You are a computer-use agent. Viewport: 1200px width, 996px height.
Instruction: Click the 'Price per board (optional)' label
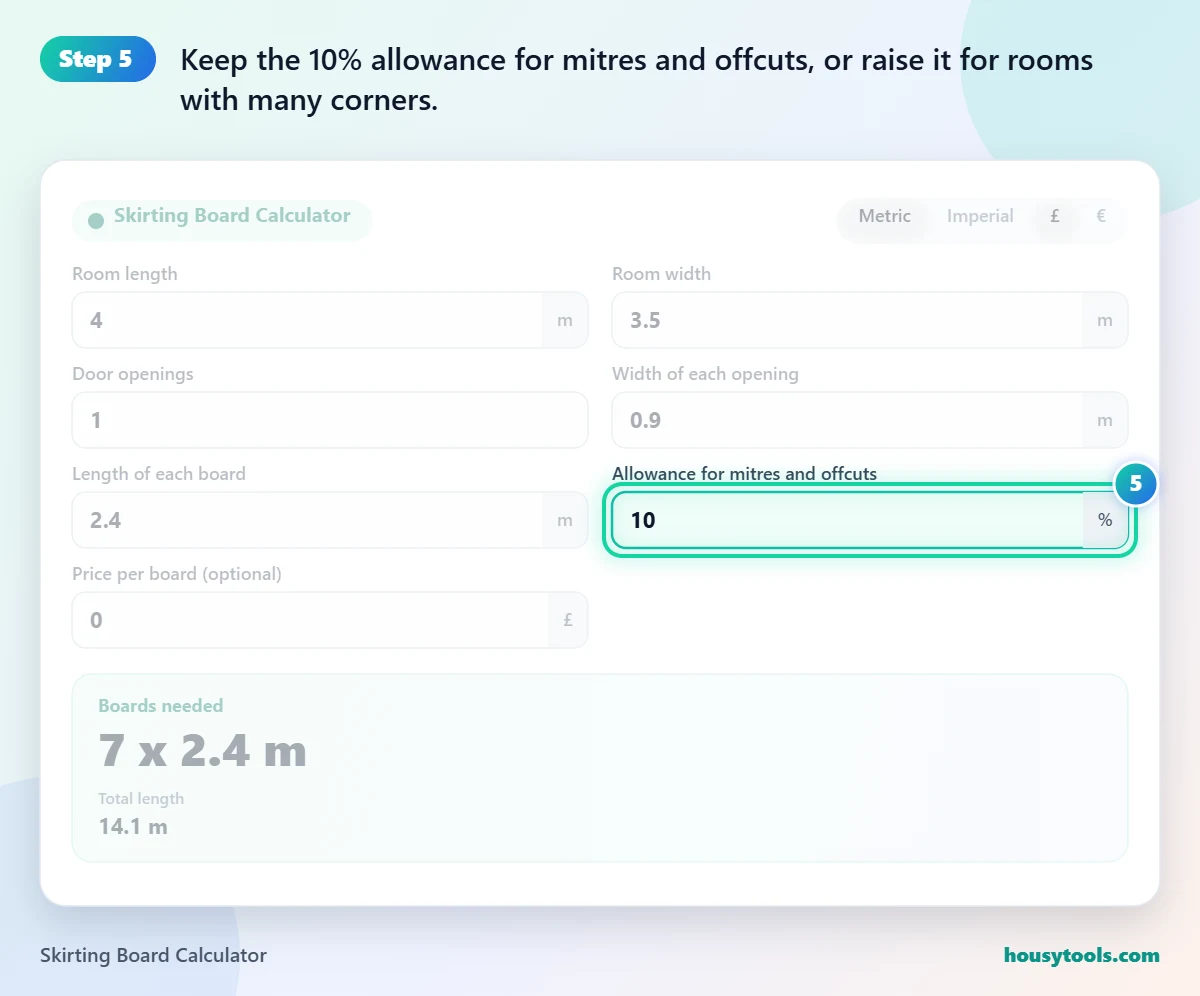pyautogui.click(x=177, y=574)
